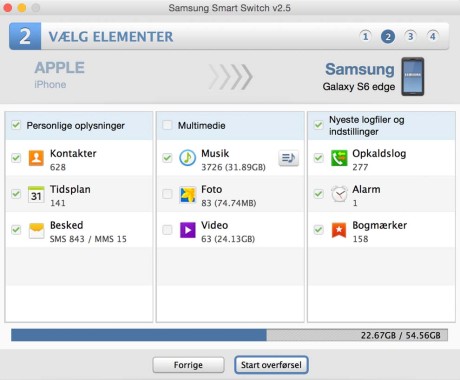Click the Personlige oplysninger header label

[x=76, y=126]
